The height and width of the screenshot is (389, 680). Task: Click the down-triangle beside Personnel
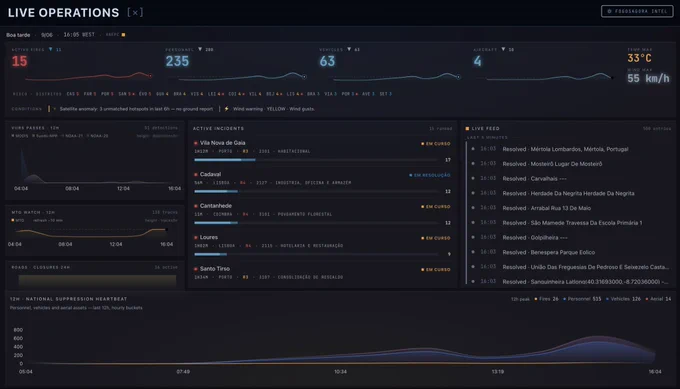200,49
